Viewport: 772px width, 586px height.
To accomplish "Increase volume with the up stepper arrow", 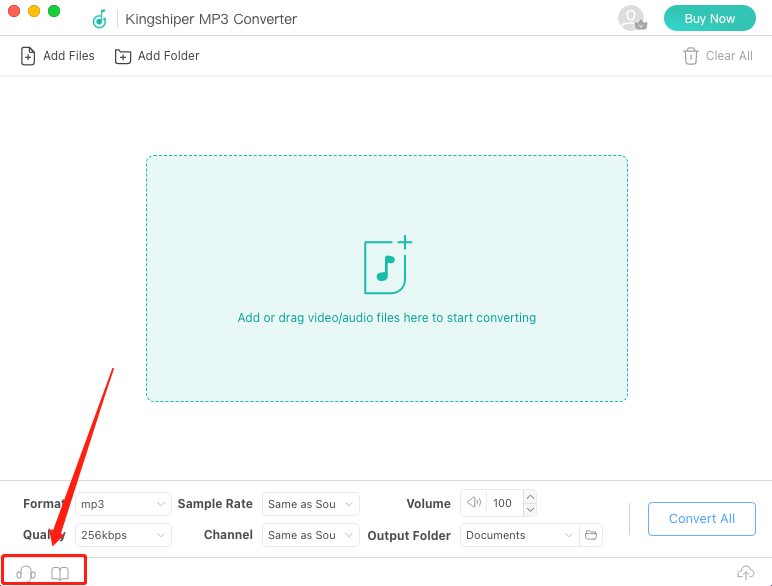I will [x=530, y=497].
